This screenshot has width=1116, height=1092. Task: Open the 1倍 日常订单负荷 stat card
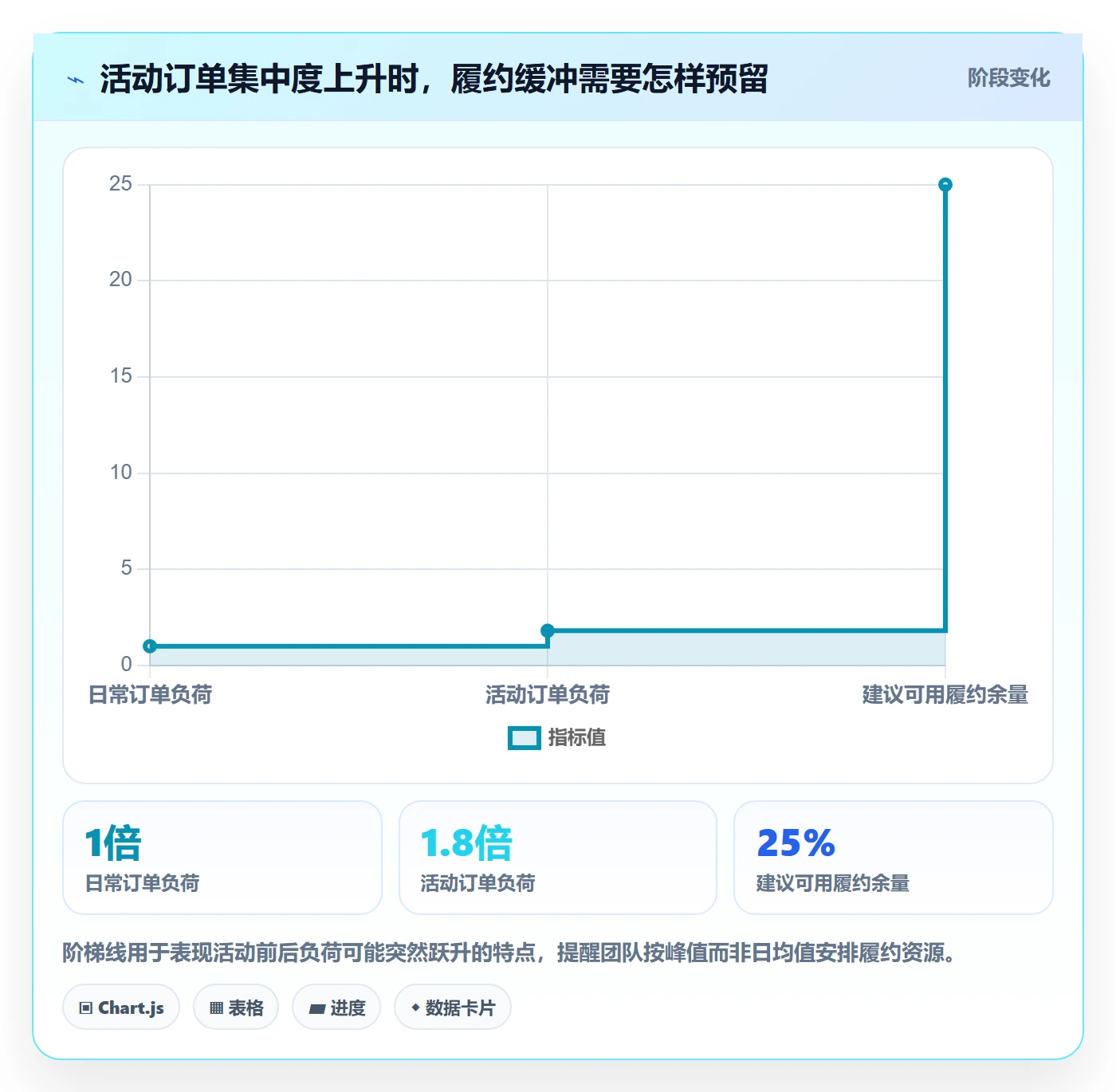click(222, 858)
